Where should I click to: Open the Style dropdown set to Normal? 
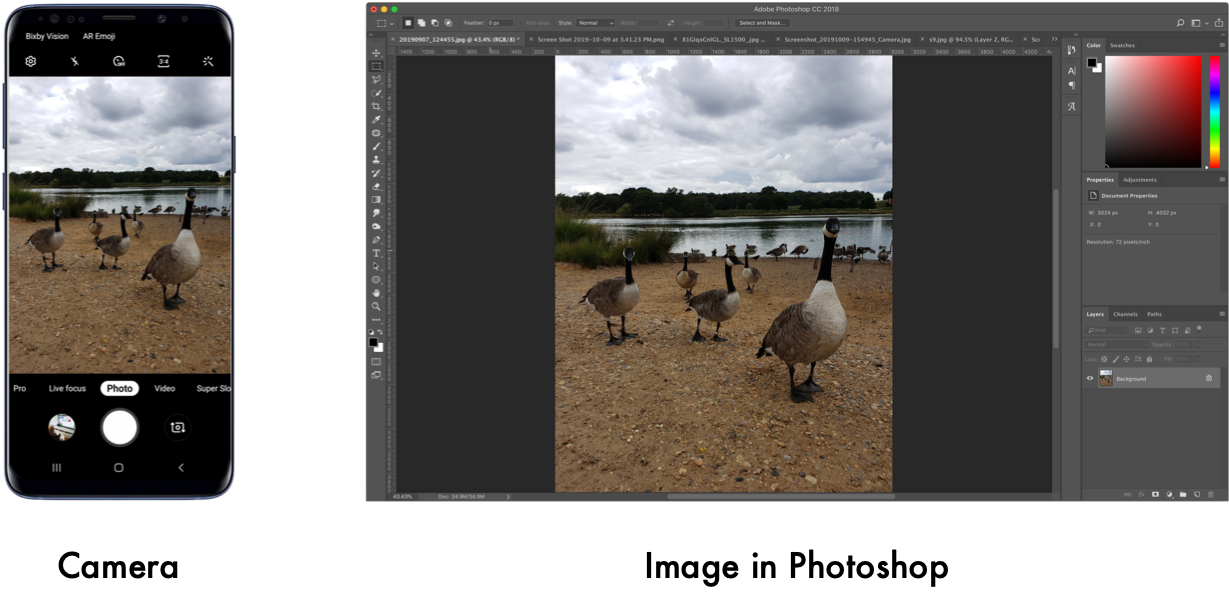tap(595, 23)
